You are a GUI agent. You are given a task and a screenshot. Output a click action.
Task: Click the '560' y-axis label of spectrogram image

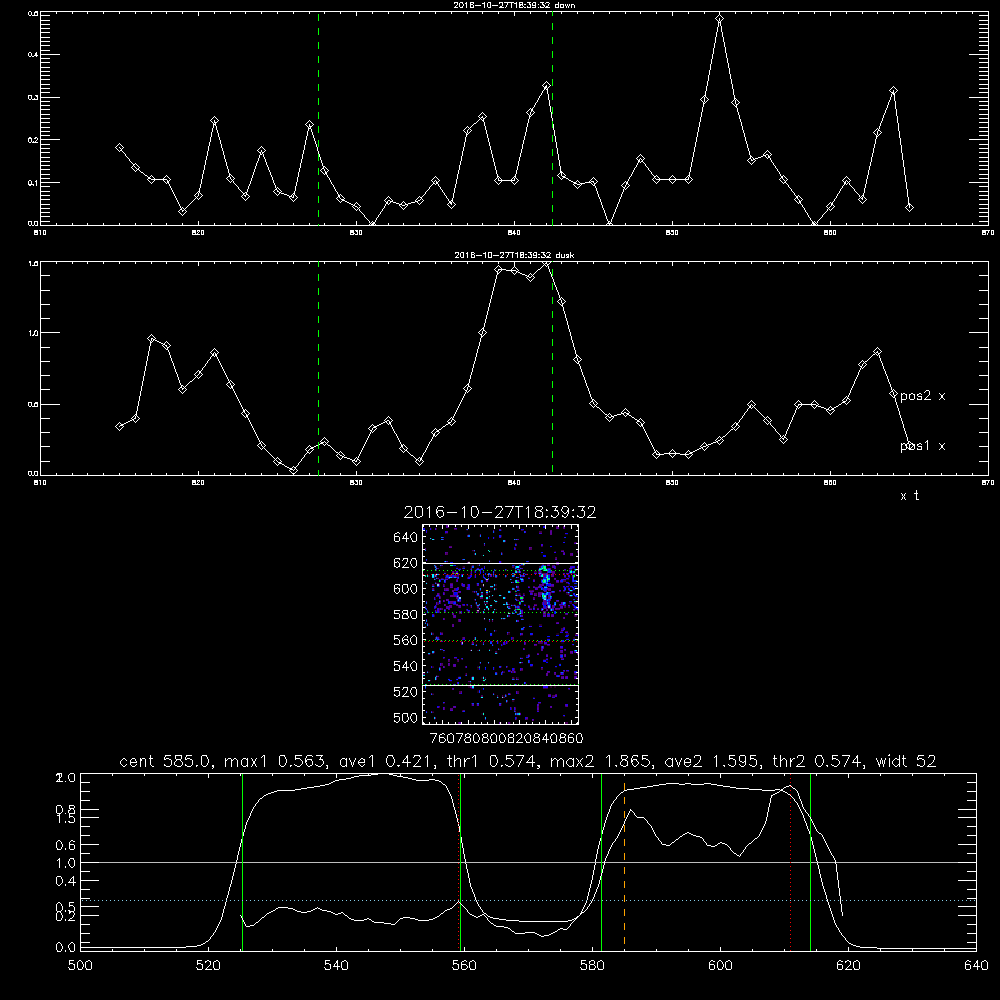pyautogui.click(x=406, y=640)
